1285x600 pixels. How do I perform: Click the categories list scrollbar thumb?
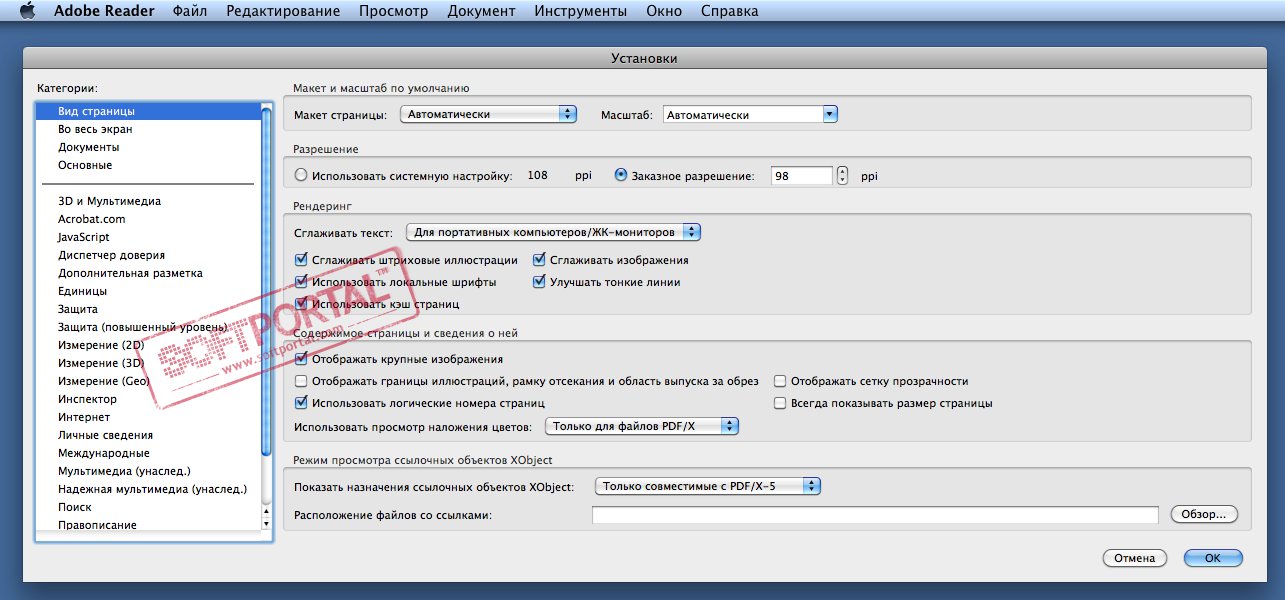266,280
